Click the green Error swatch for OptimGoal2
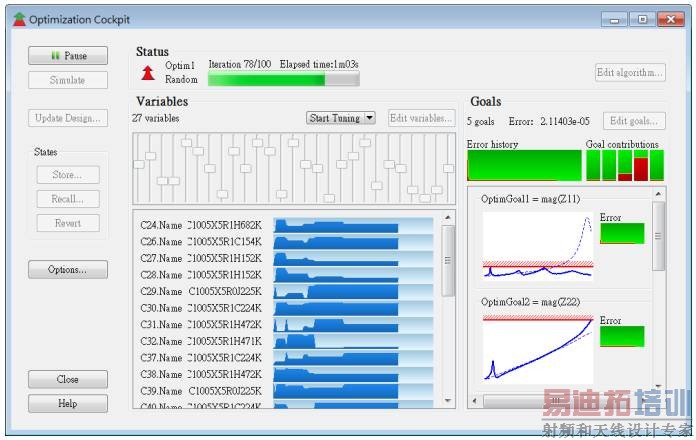Viewport: 696px width, 440px height. (x=622, y=337)
